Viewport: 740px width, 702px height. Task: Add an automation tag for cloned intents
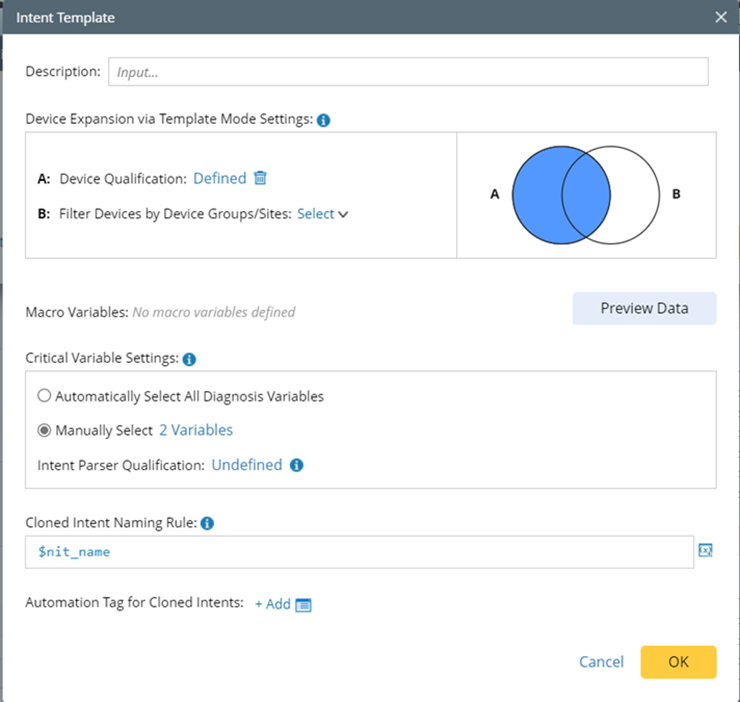[x=272, y=604]
